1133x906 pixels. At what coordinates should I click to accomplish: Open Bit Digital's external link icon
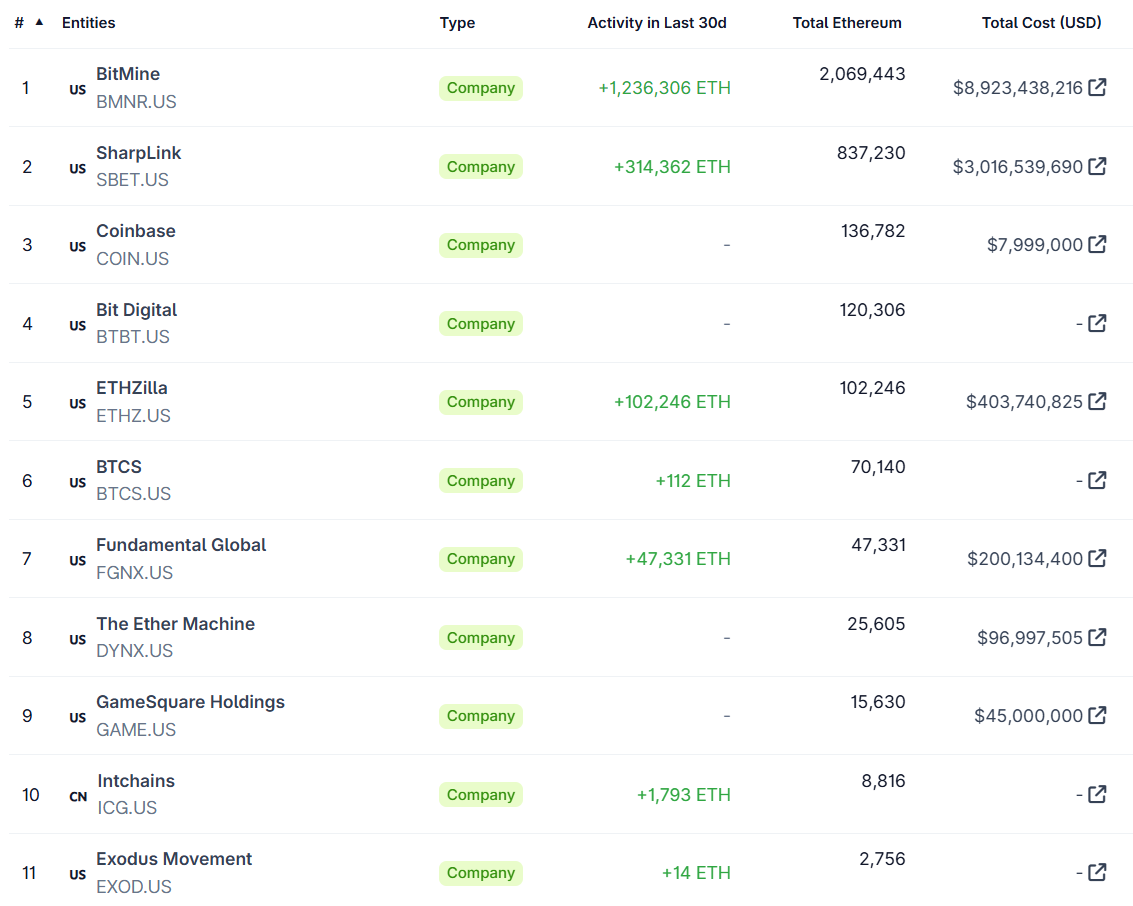coord(1097,323)
